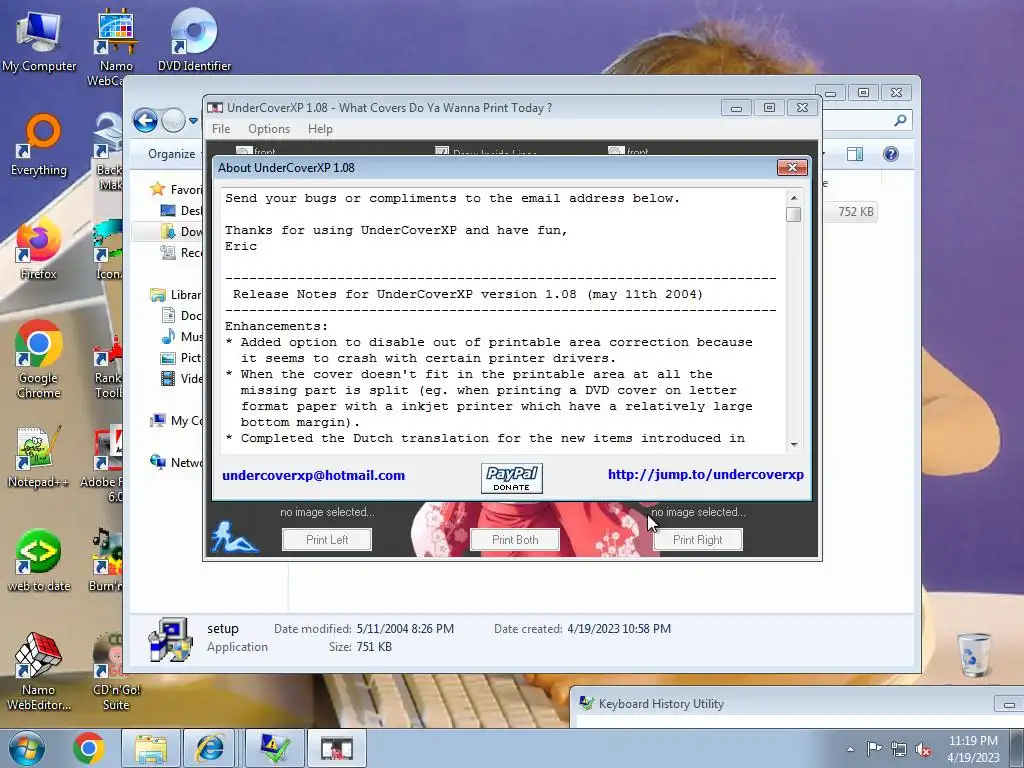1024x768 pixels.
Task: Click the undercoverxp@hotmail.com email link
Action: [313, 475]
